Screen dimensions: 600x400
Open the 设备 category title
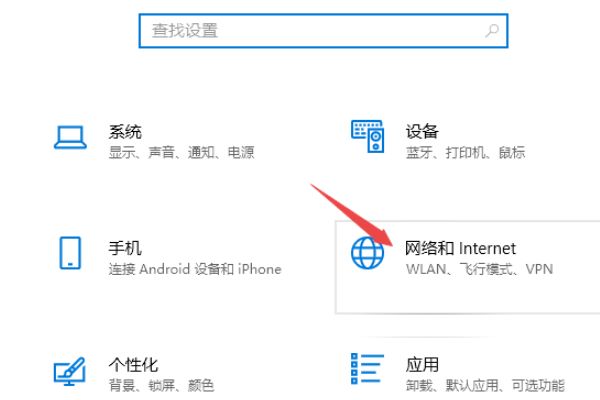click(x=422, y=131)
